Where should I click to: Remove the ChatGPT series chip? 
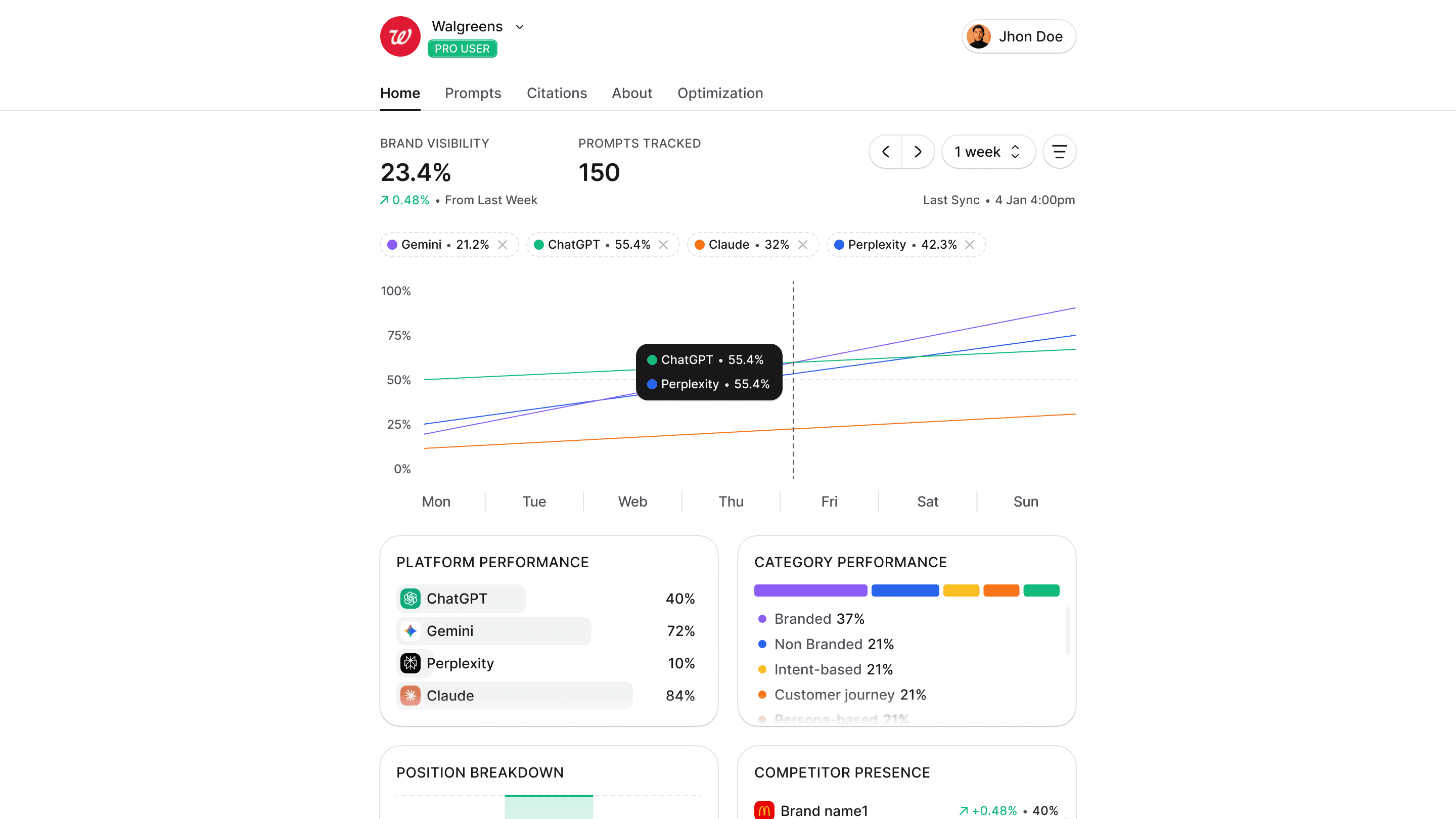tap(664, 244)
